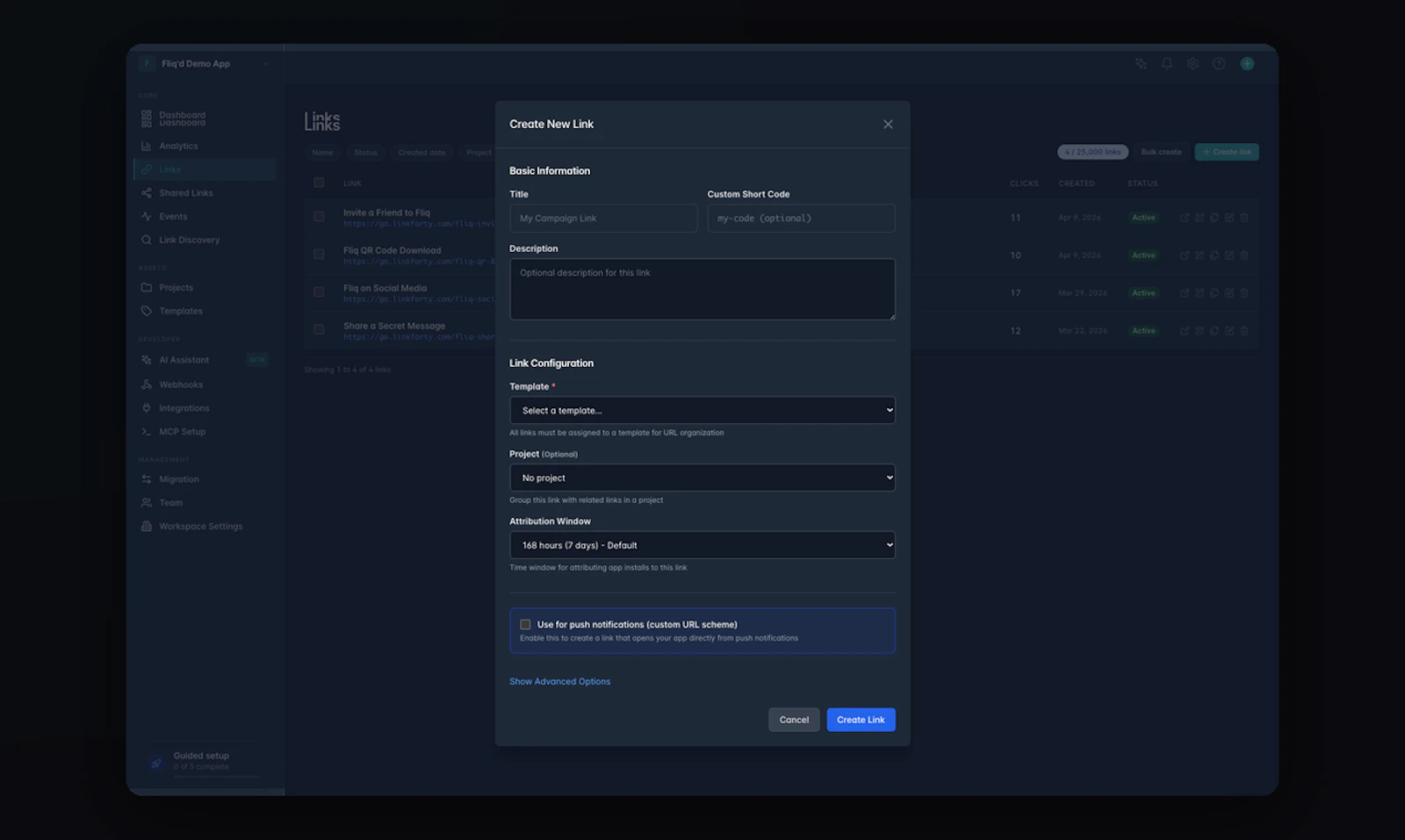Open the Webhooks developer section
The width and height of the screenshot is (1405, 840).
[x=182, y=384]
